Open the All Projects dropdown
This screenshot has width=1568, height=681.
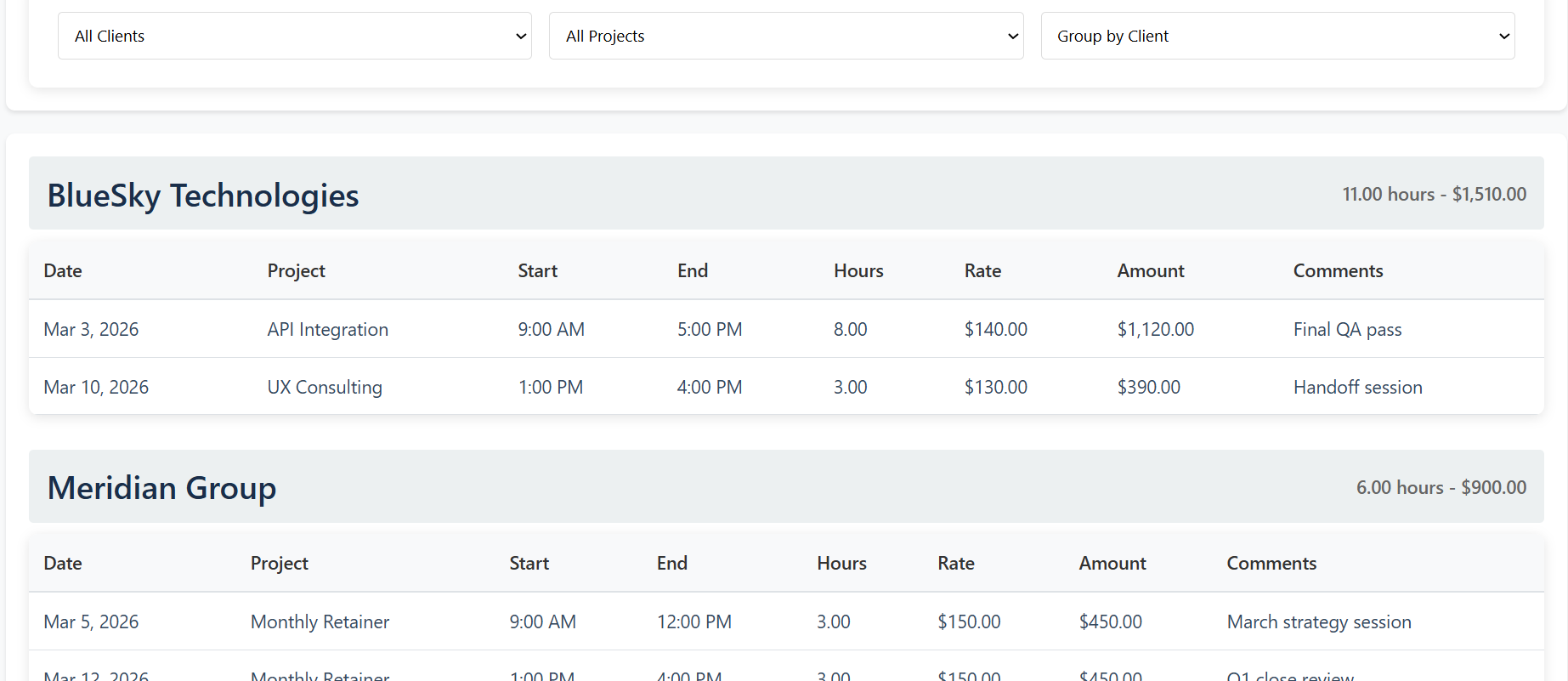pyautogui.click(x=786, y=36)
